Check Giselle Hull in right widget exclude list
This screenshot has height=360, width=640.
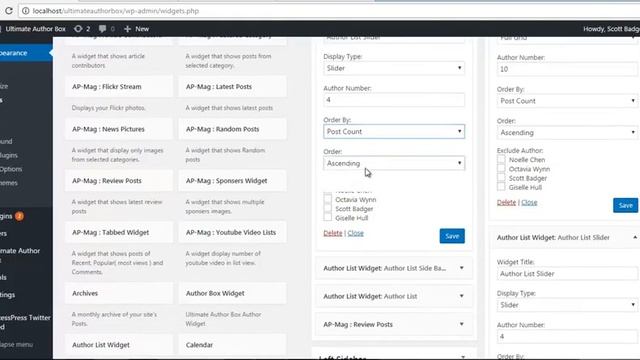point(501,187)
